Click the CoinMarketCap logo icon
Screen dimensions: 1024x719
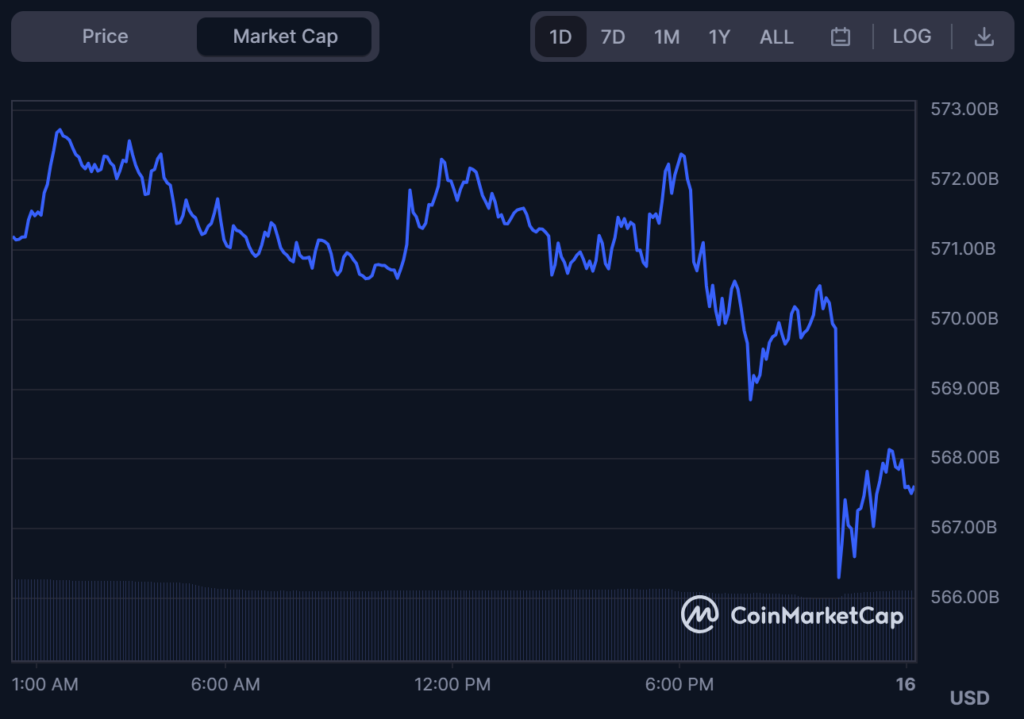point(700,615)
